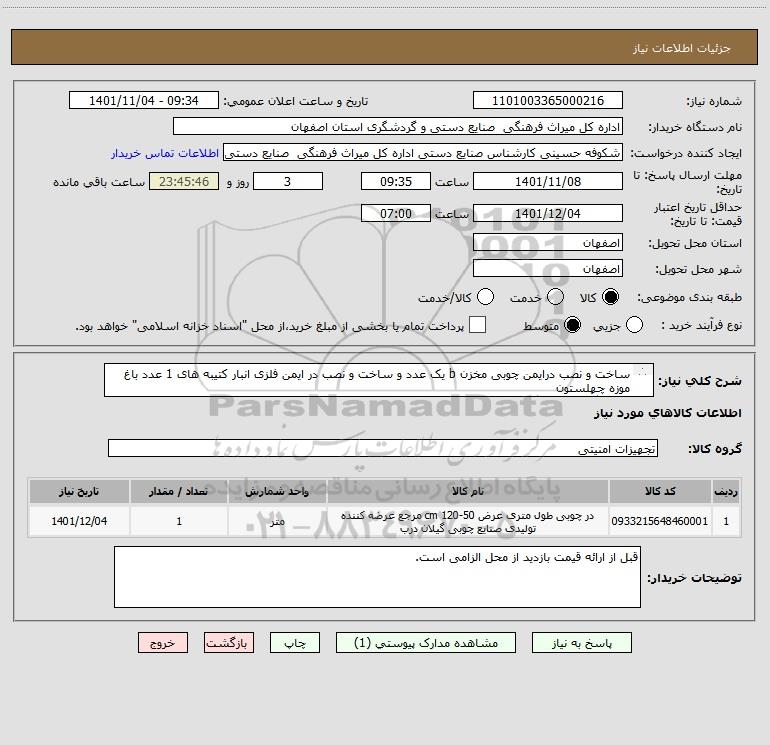View attached documents (1) button
Image resolution: width=770 pixels, height=745 pixels.
(x=426, y=643)
